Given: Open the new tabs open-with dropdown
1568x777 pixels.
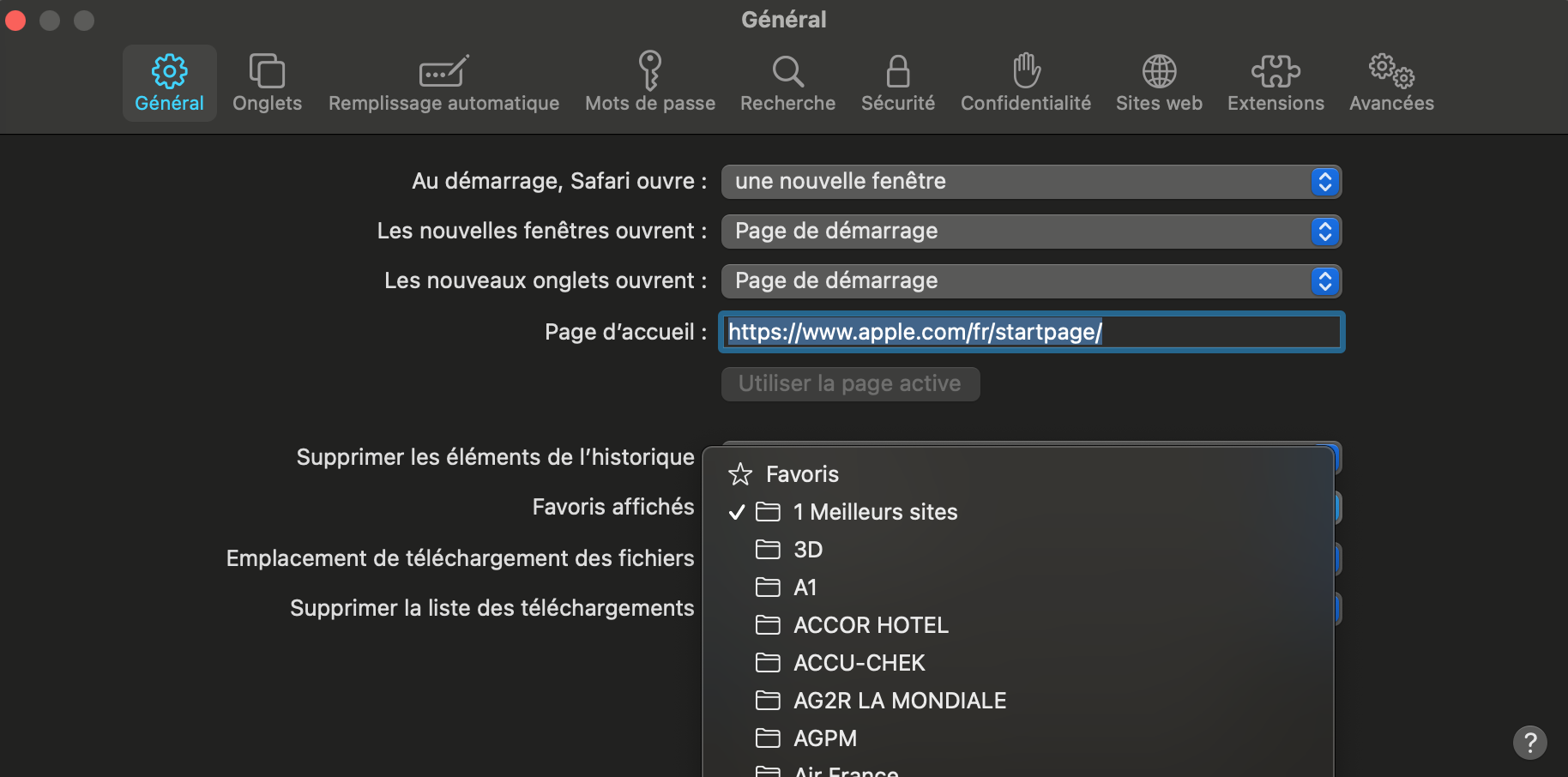Looking at the screenshot, I should click(x=1031, y=281).
